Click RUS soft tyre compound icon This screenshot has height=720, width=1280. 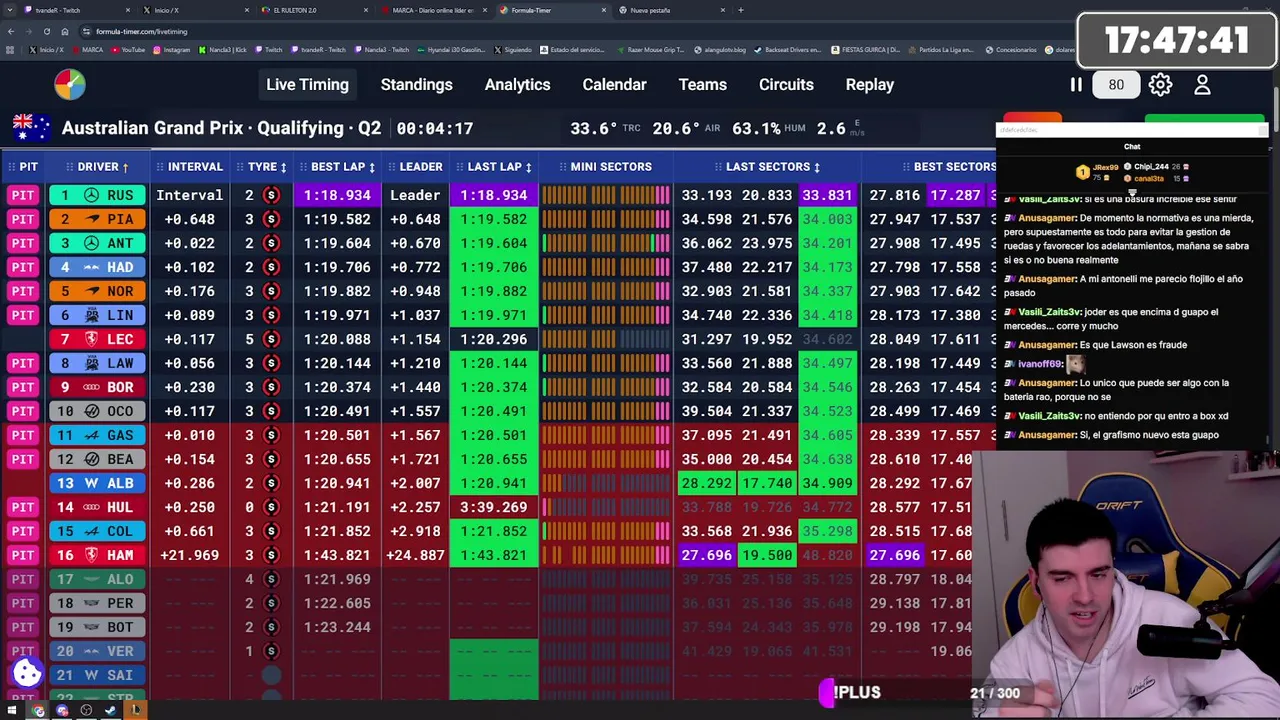coord(271,195)
